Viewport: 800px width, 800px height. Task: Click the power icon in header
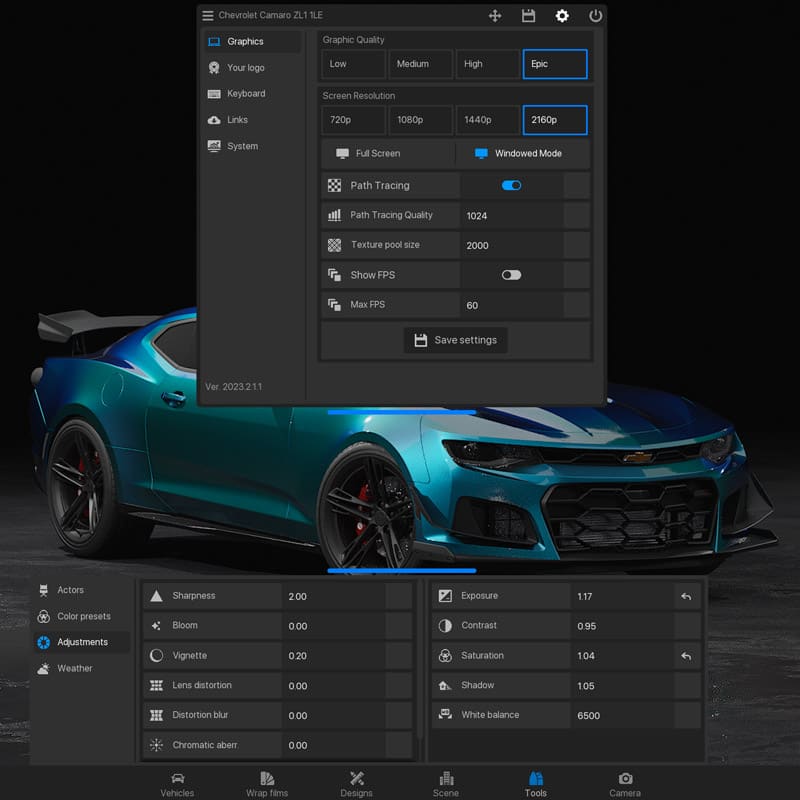595,16
